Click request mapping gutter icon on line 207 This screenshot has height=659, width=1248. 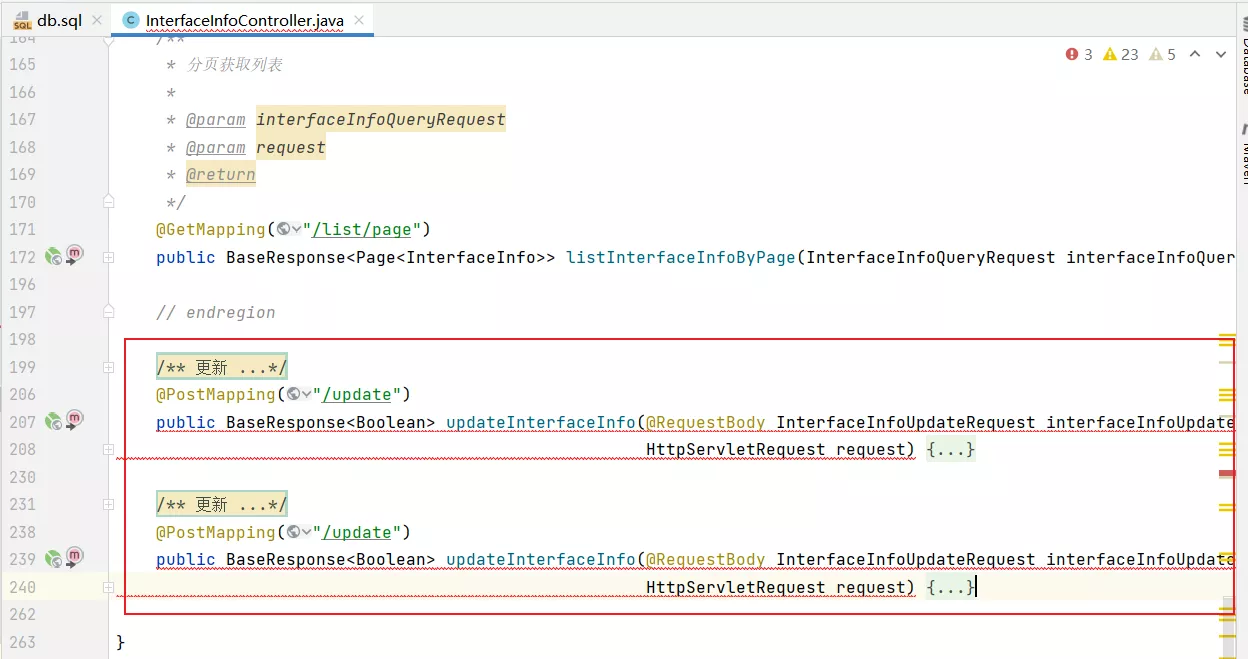tap(75, 420)
